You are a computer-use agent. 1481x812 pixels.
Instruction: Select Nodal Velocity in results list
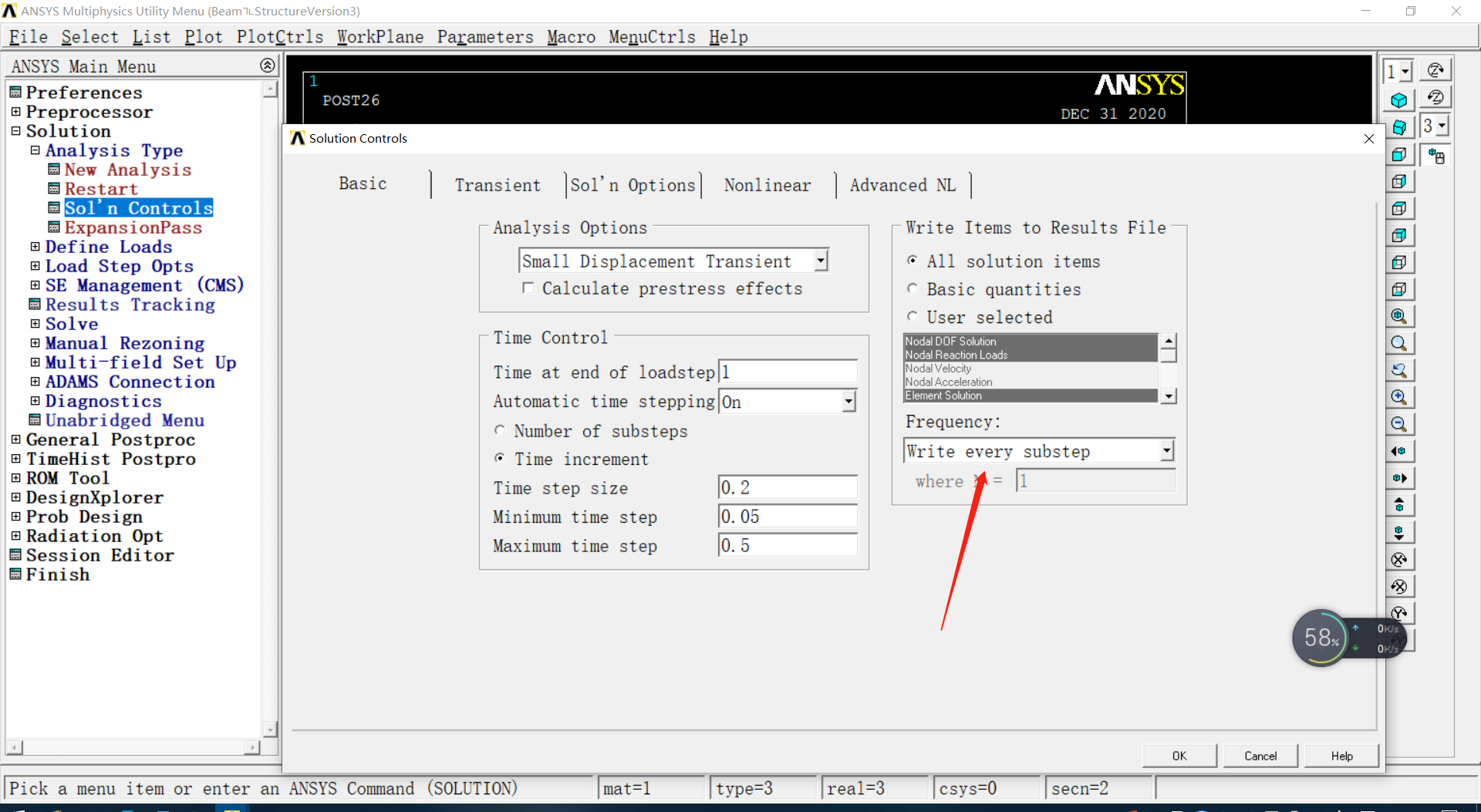[1031, 369]
